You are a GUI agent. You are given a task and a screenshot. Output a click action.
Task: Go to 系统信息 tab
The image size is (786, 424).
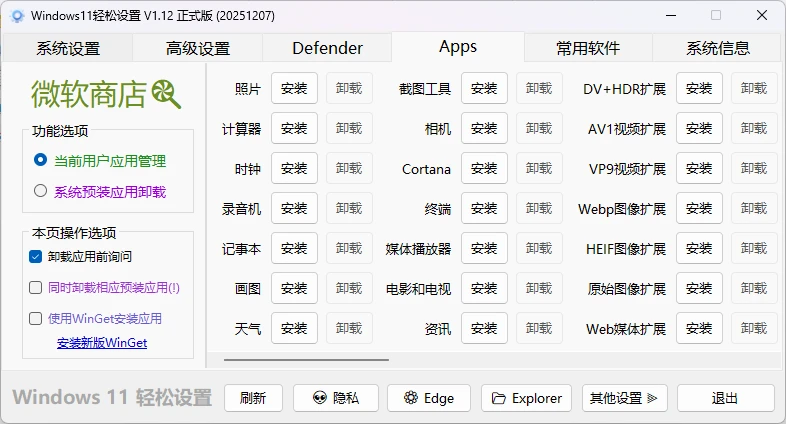(718, 48)
